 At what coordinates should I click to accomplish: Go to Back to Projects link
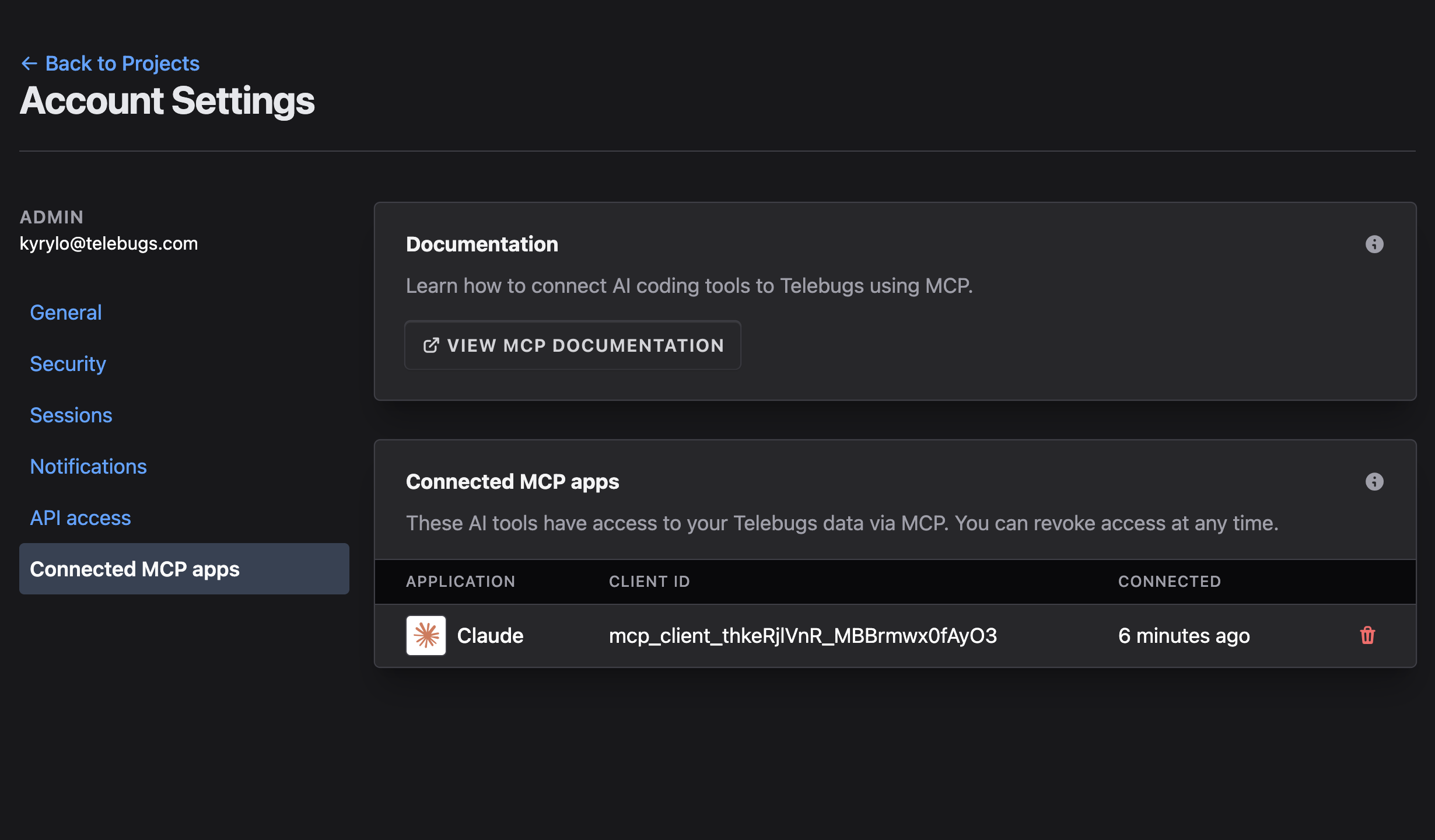coord(123,63)
